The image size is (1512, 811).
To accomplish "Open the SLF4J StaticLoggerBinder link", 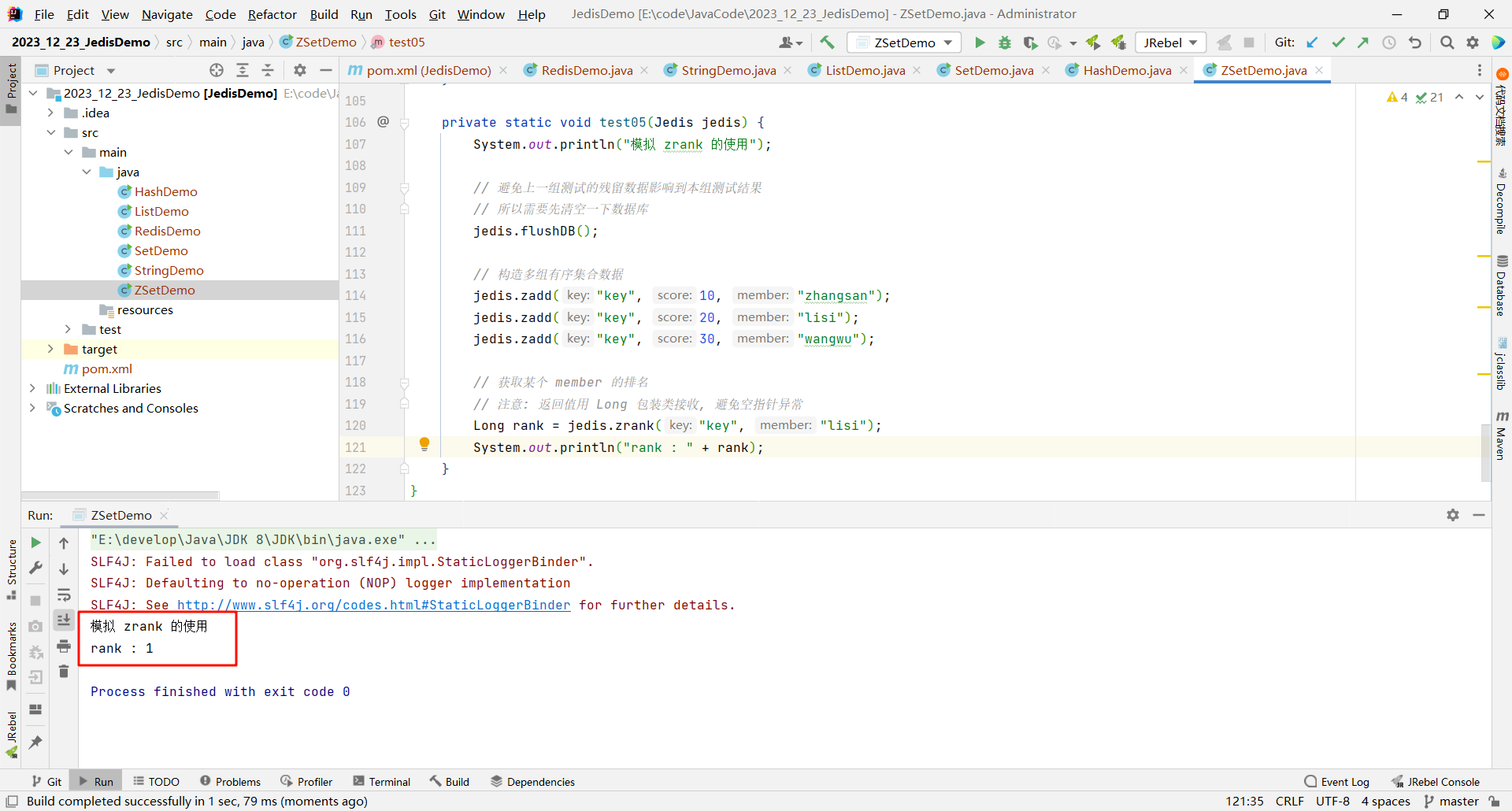I will pyautogui.click(x=373, y=605).
